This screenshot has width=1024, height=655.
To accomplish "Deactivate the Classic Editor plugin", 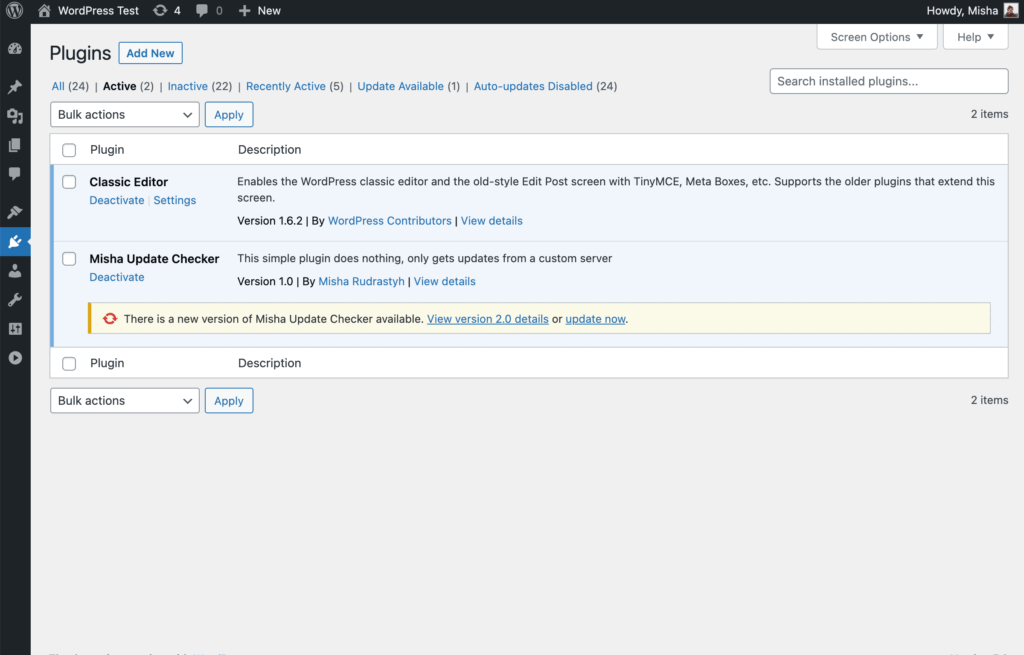I will coord(117,200).
